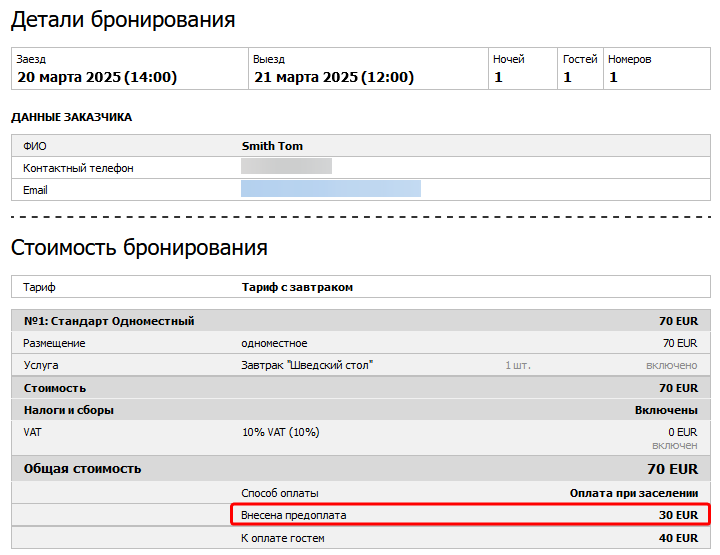The width and height of the screenshot is (720, 555).
Task: Click the 'Общая стоимость' total label
Action: [82, 469]
